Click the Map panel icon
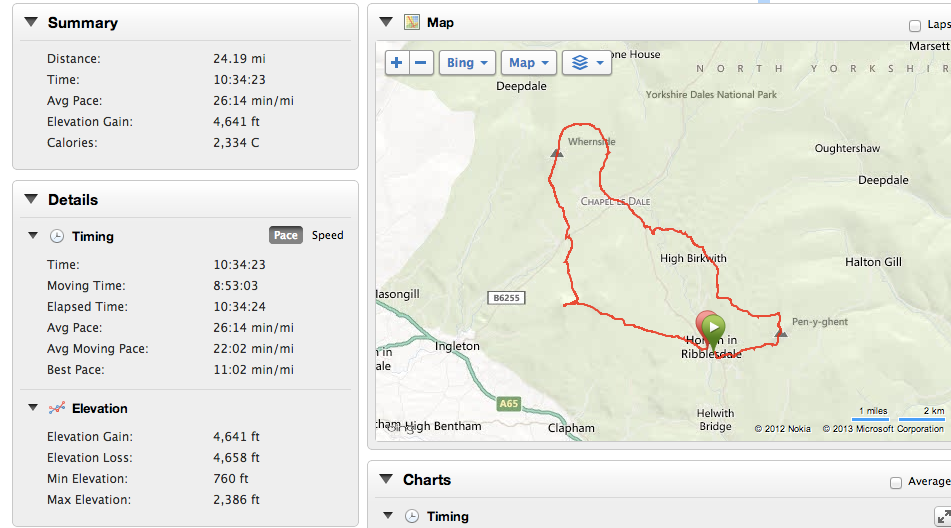Screen dimensions: 951x528 (412, 22)
